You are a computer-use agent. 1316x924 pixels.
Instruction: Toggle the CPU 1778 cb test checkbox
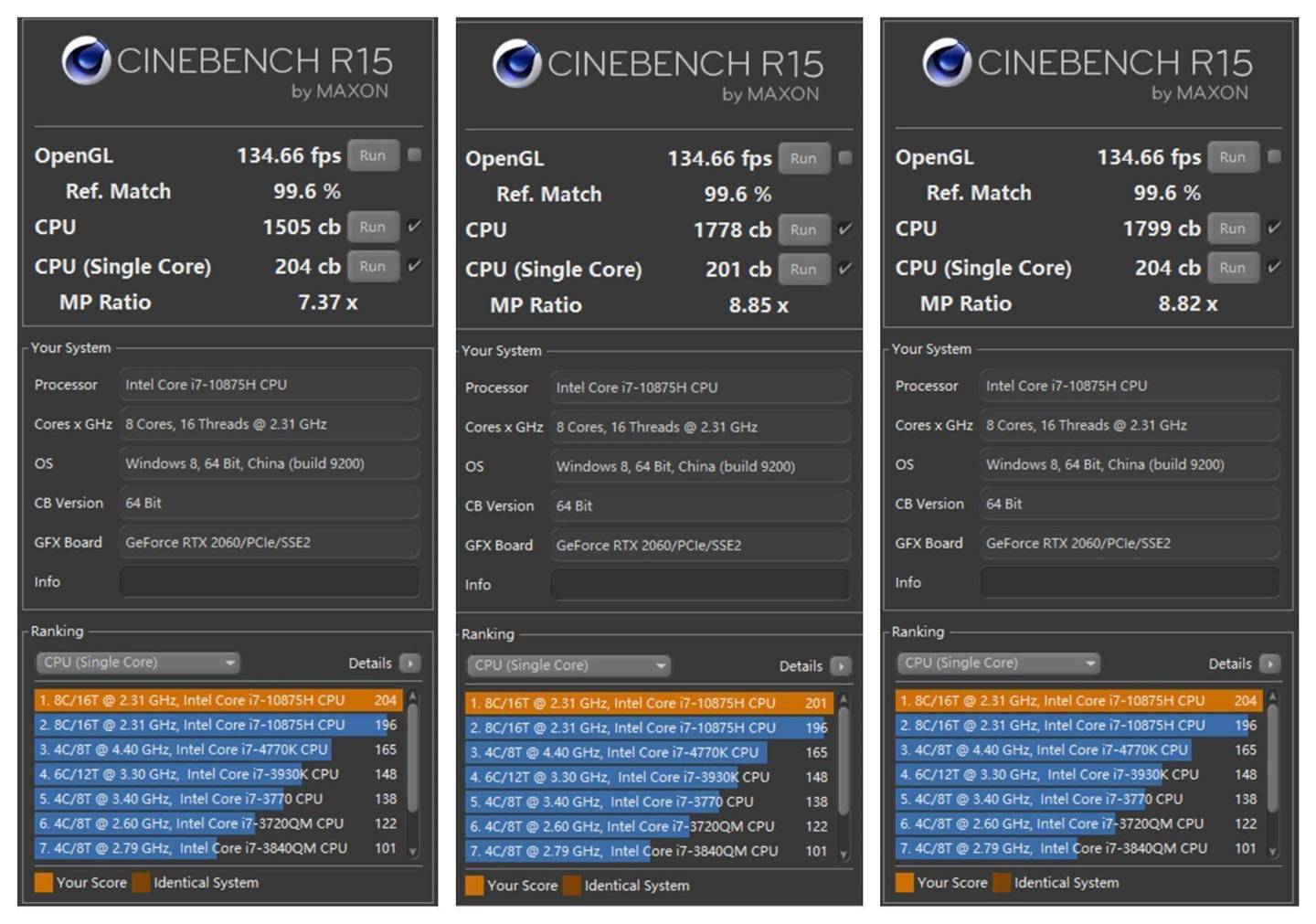click(x=844, y=229)
